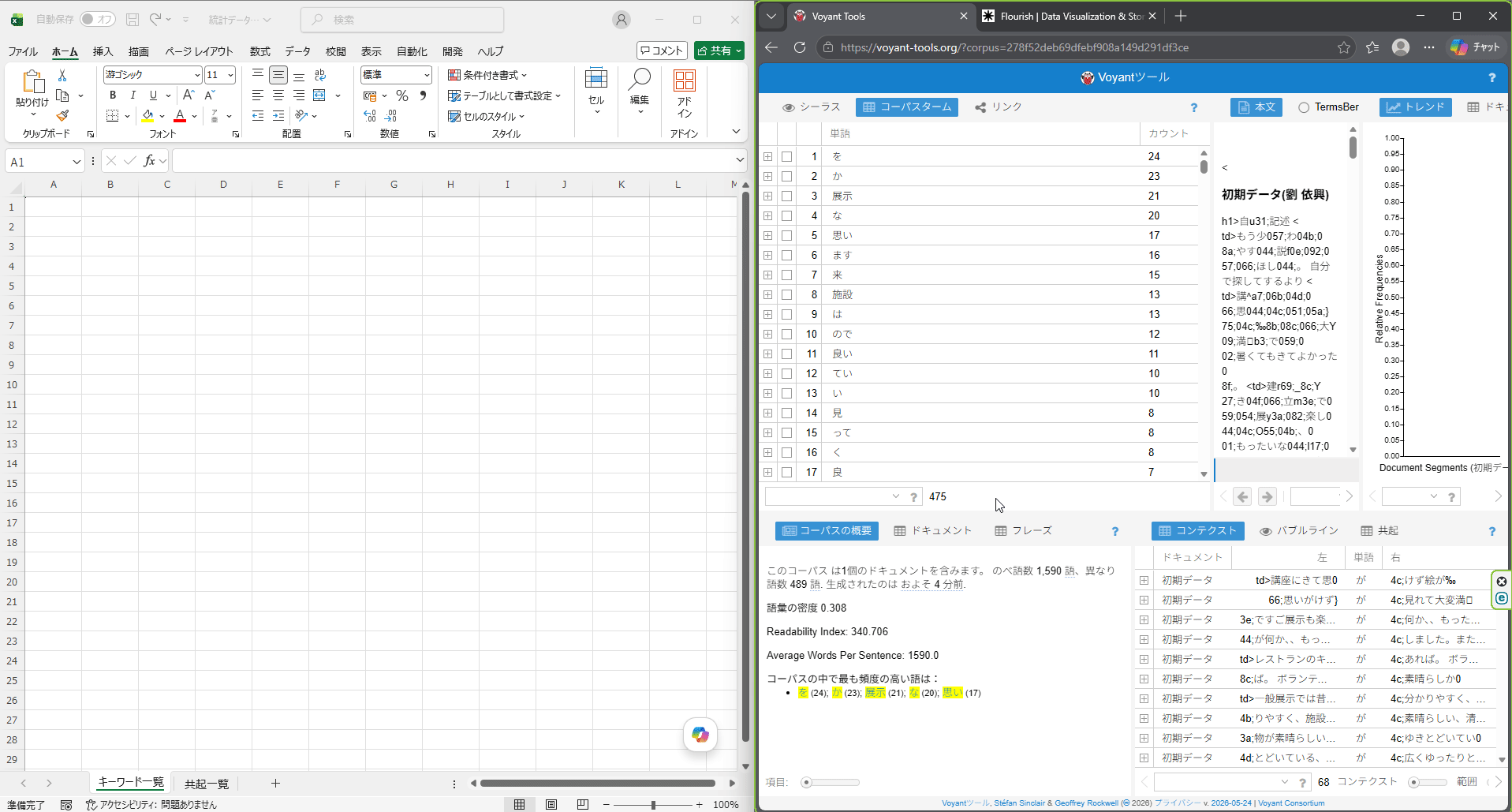This screenshot has height=812, width=1512.
Task: Add this page to favorites with the star
Action: tap(1344, 47)
